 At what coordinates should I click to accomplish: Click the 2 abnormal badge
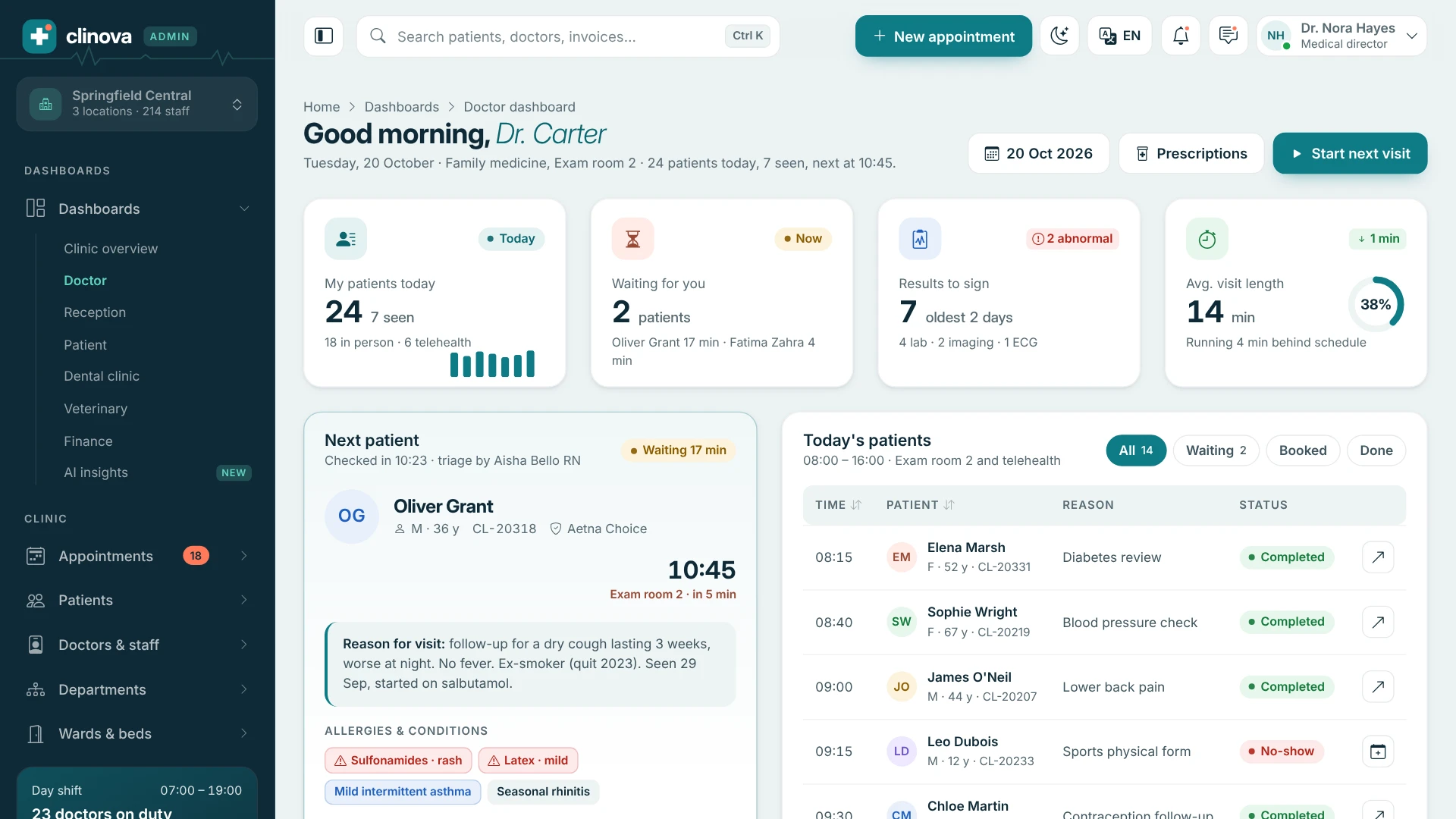(1072, 239)
